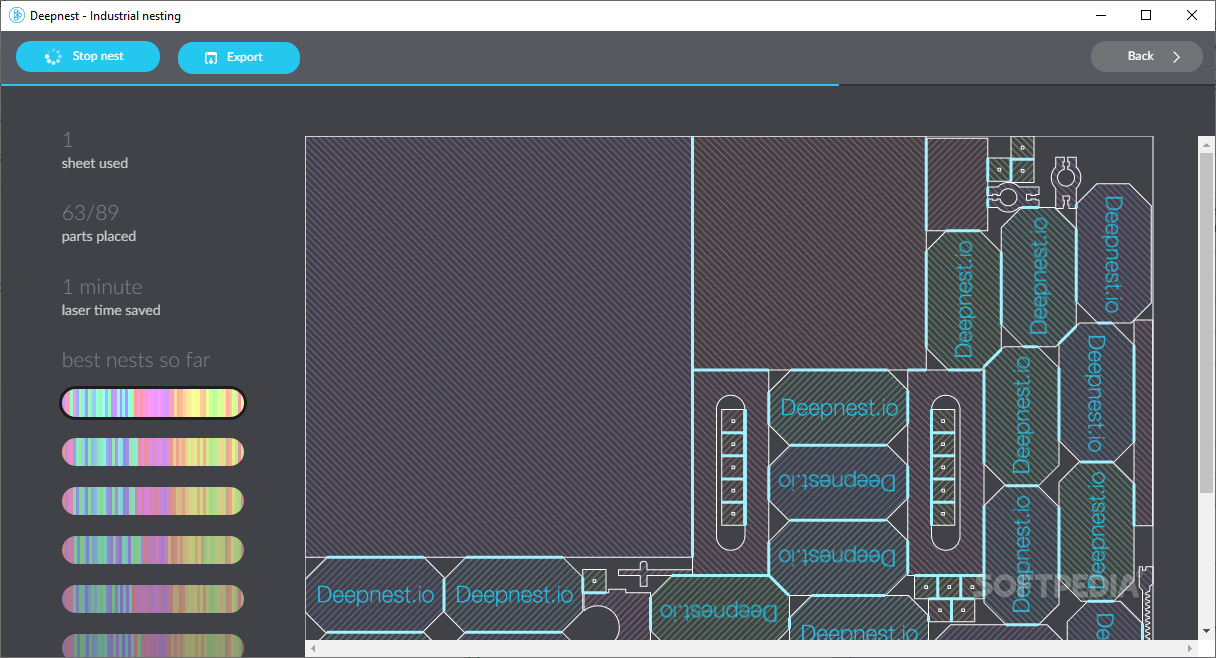The width and height of the screenshot is (1216, 658).
Task: Click the vertical scrollbar up arrow
Action: click(1206, 146)
